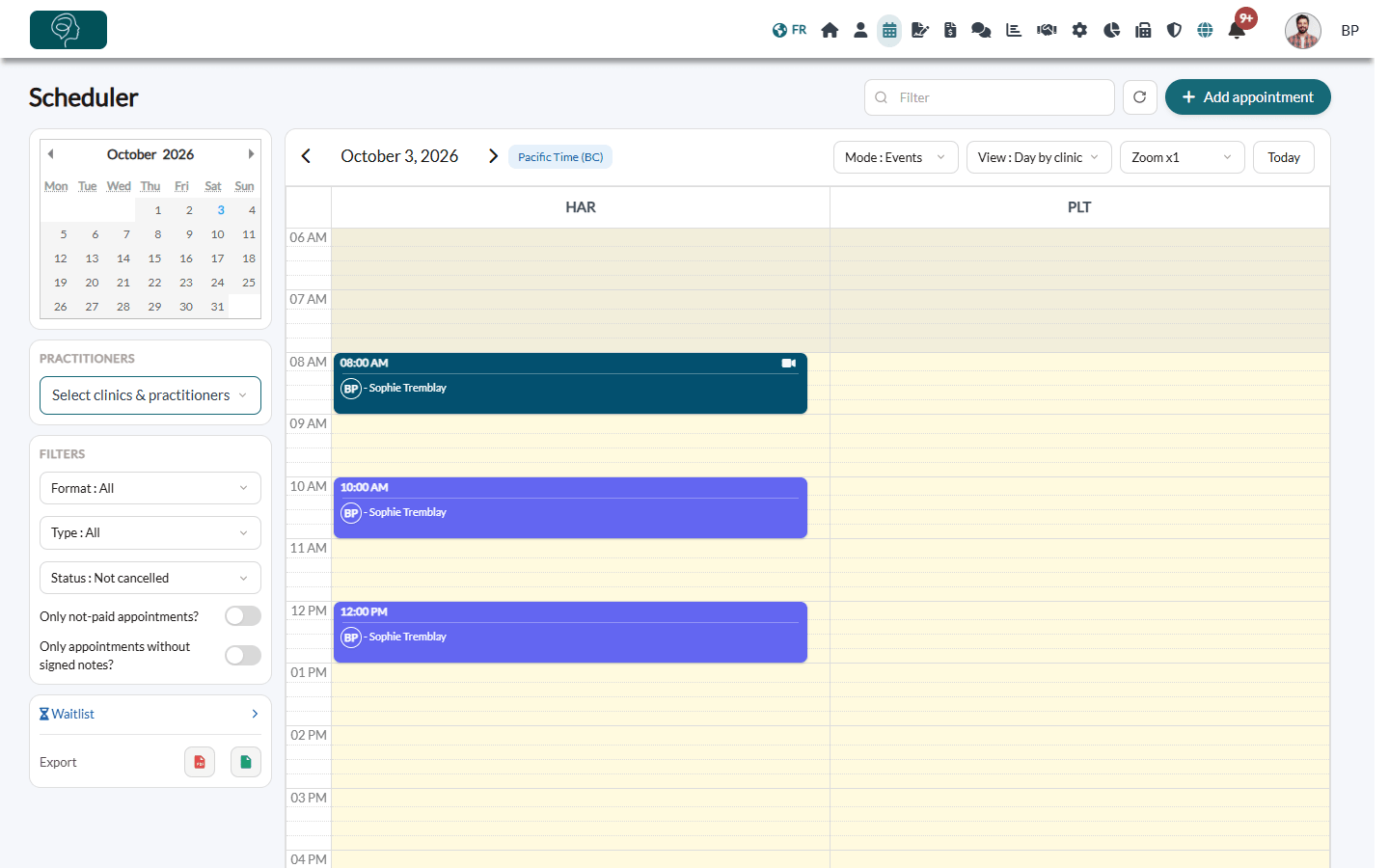Open the calendar scheduler icon

889,30
